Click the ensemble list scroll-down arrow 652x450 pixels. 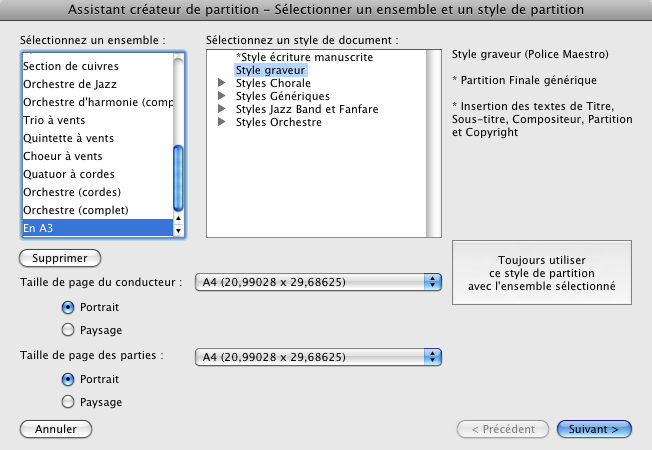click(179, 232)
